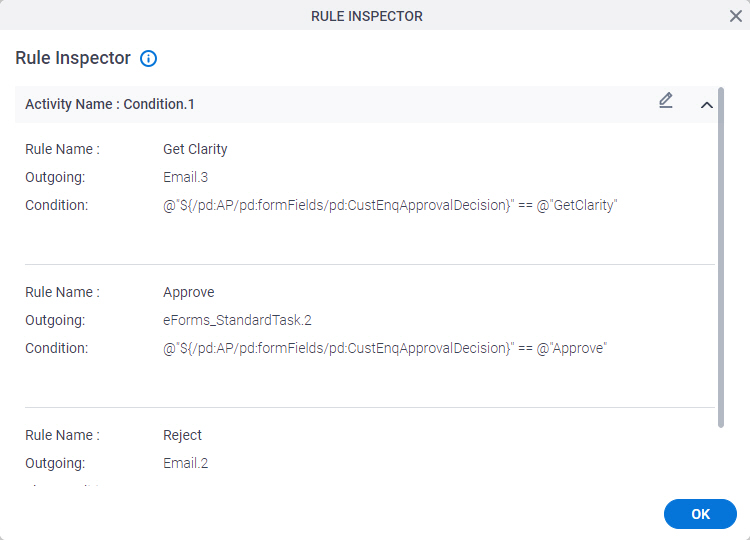Click the Approve condition expression text
The width and height of the screenshot is (750, 540).
(x=385, y=348)
